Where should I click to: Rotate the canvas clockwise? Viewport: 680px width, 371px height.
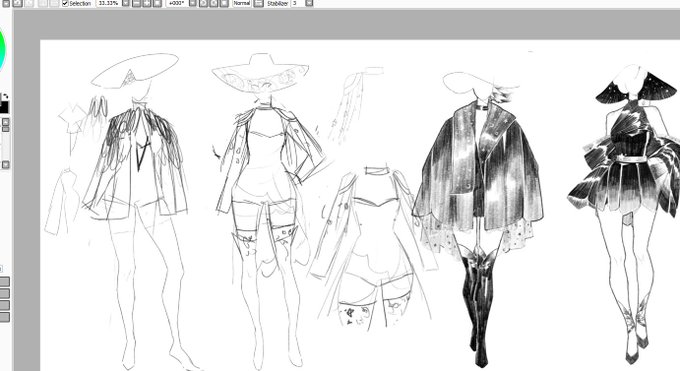click(x=214, y=3)
